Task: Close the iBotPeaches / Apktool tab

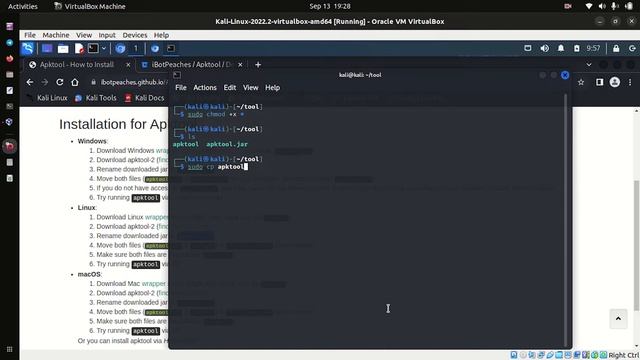Action: [240, 64]
